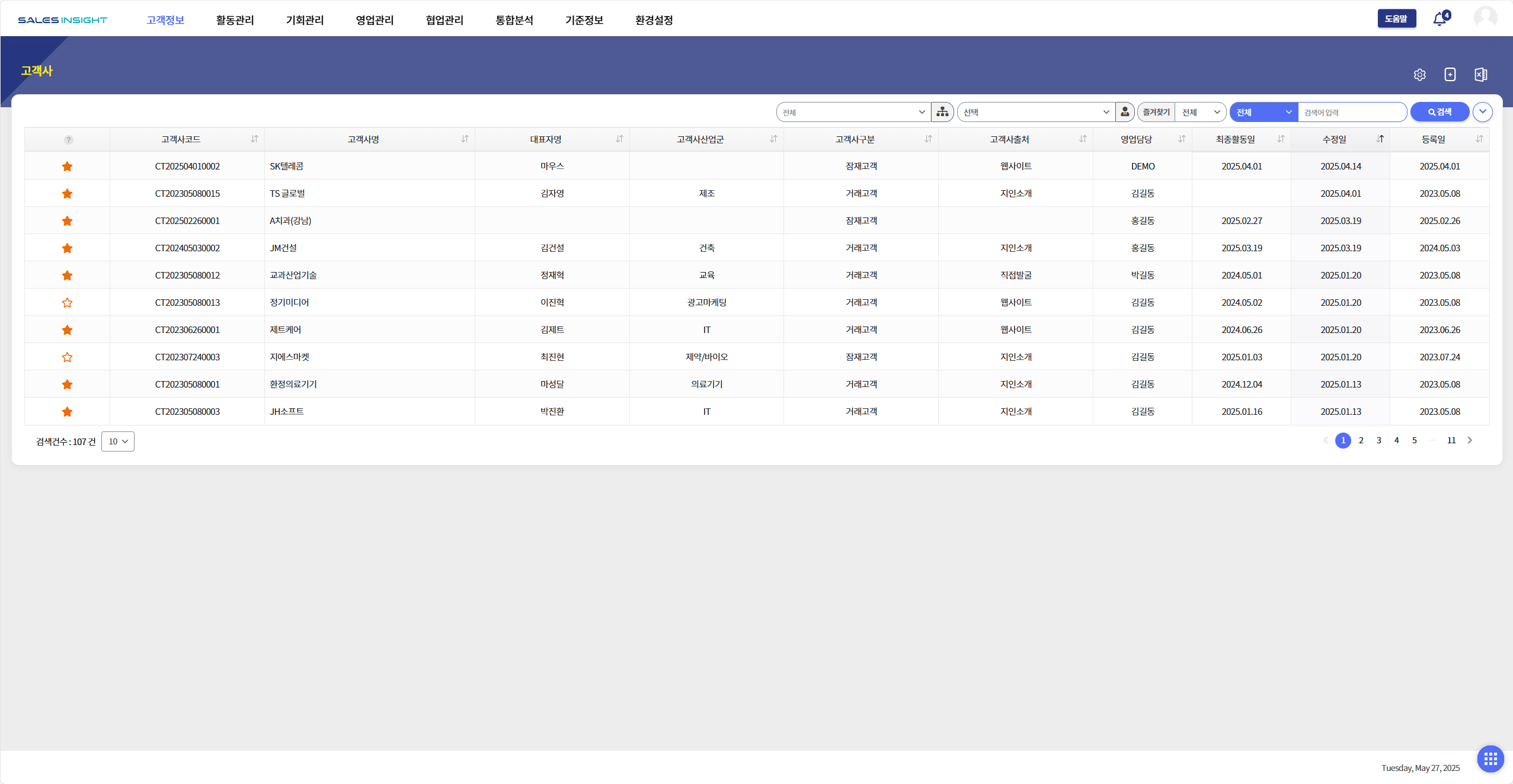Screen dimensions: 1513x784
Task: Toggle favorite star for JM건설
Action: tap(67, 248)
